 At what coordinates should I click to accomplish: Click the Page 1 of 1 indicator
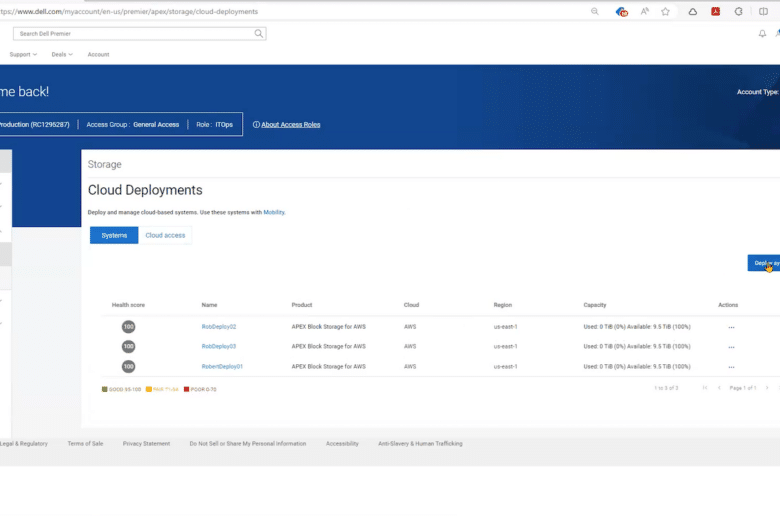(x=743, y=388)
